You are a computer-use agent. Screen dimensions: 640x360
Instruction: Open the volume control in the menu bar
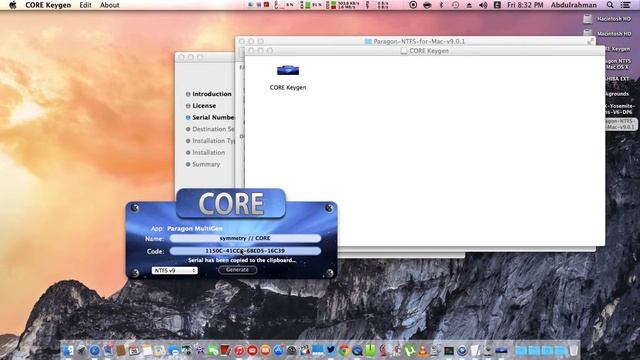(x=483, y=5)
